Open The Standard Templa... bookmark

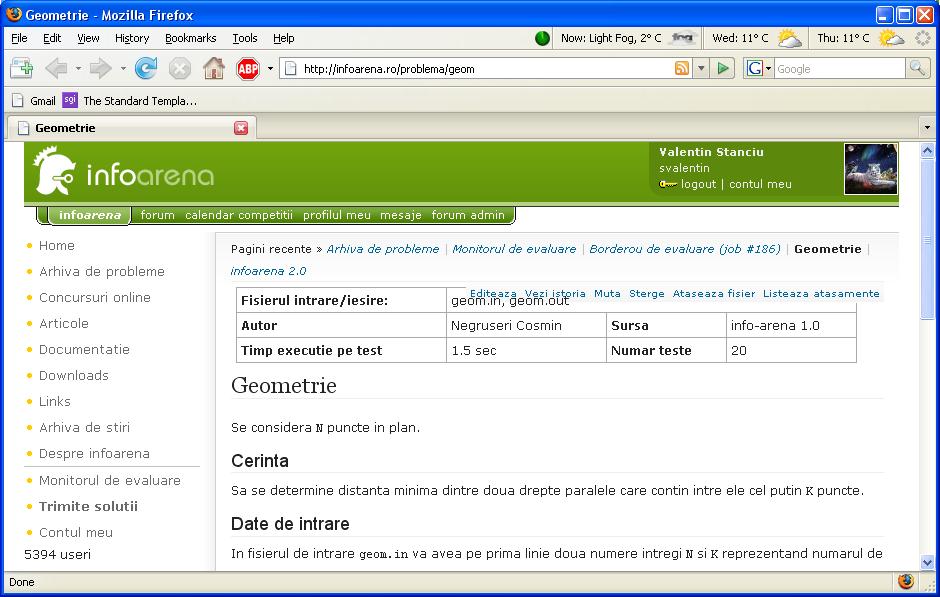(x=129, y=101)
